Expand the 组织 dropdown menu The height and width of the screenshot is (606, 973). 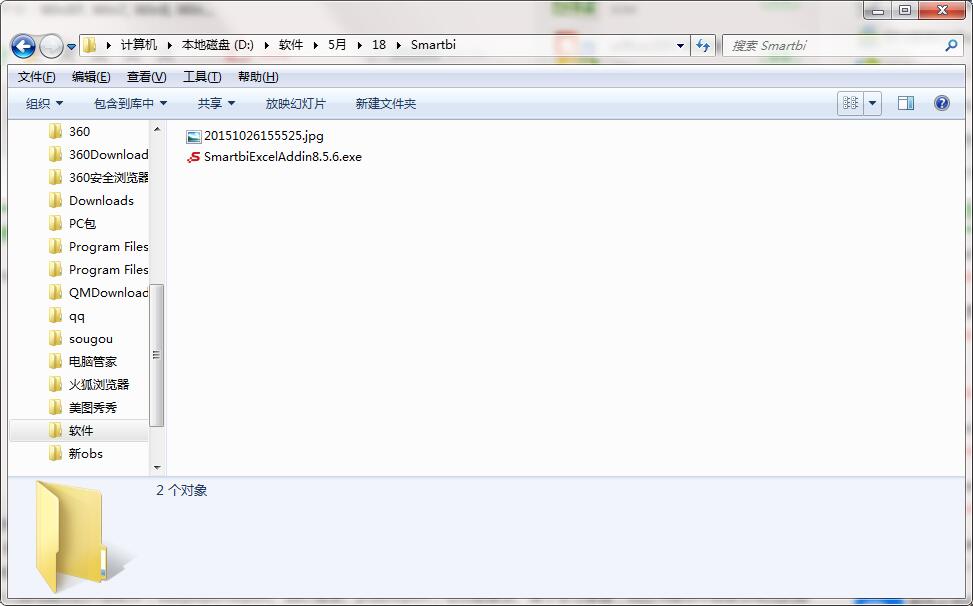pos(44,103)
